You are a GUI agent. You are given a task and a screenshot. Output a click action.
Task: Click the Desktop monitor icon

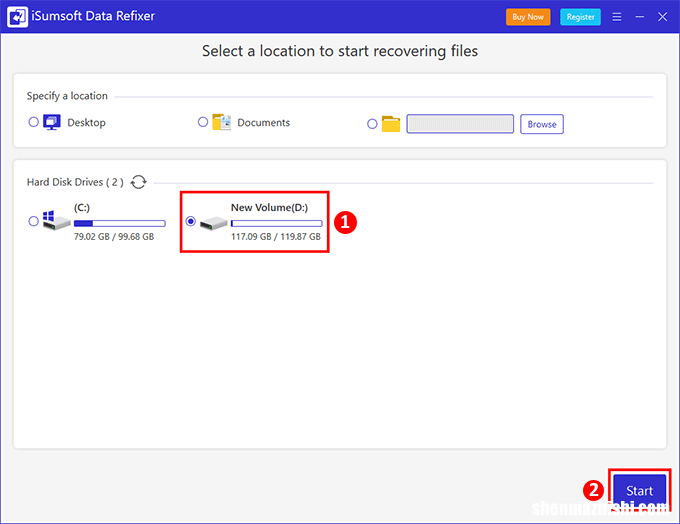(51, 123)
